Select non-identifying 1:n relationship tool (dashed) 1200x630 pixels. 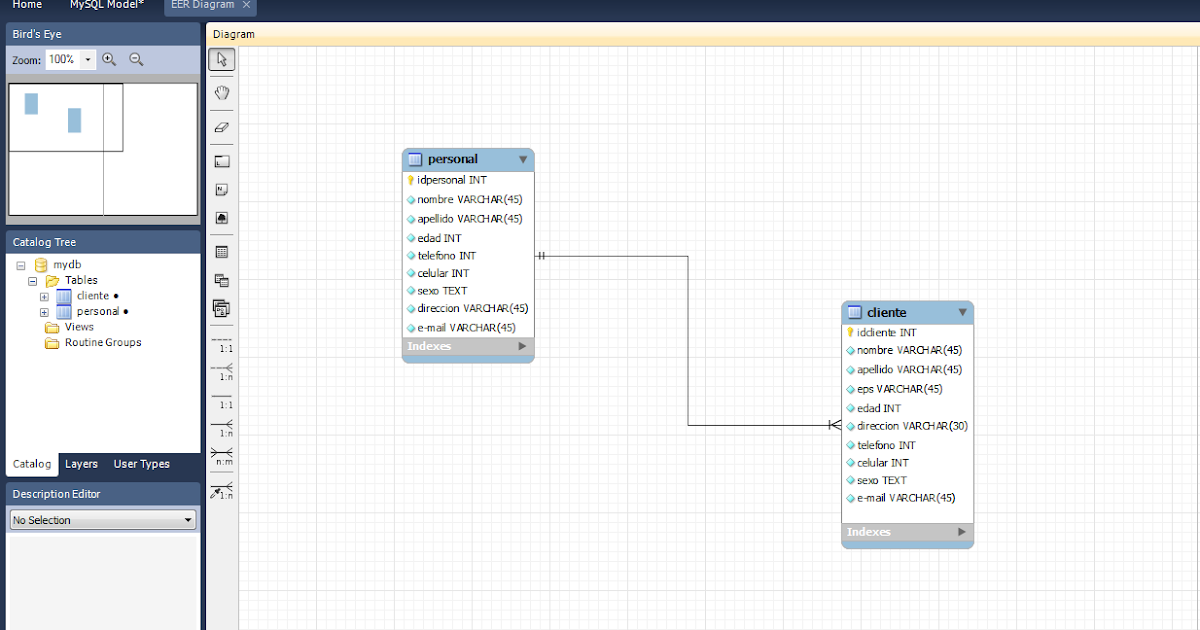222,372
